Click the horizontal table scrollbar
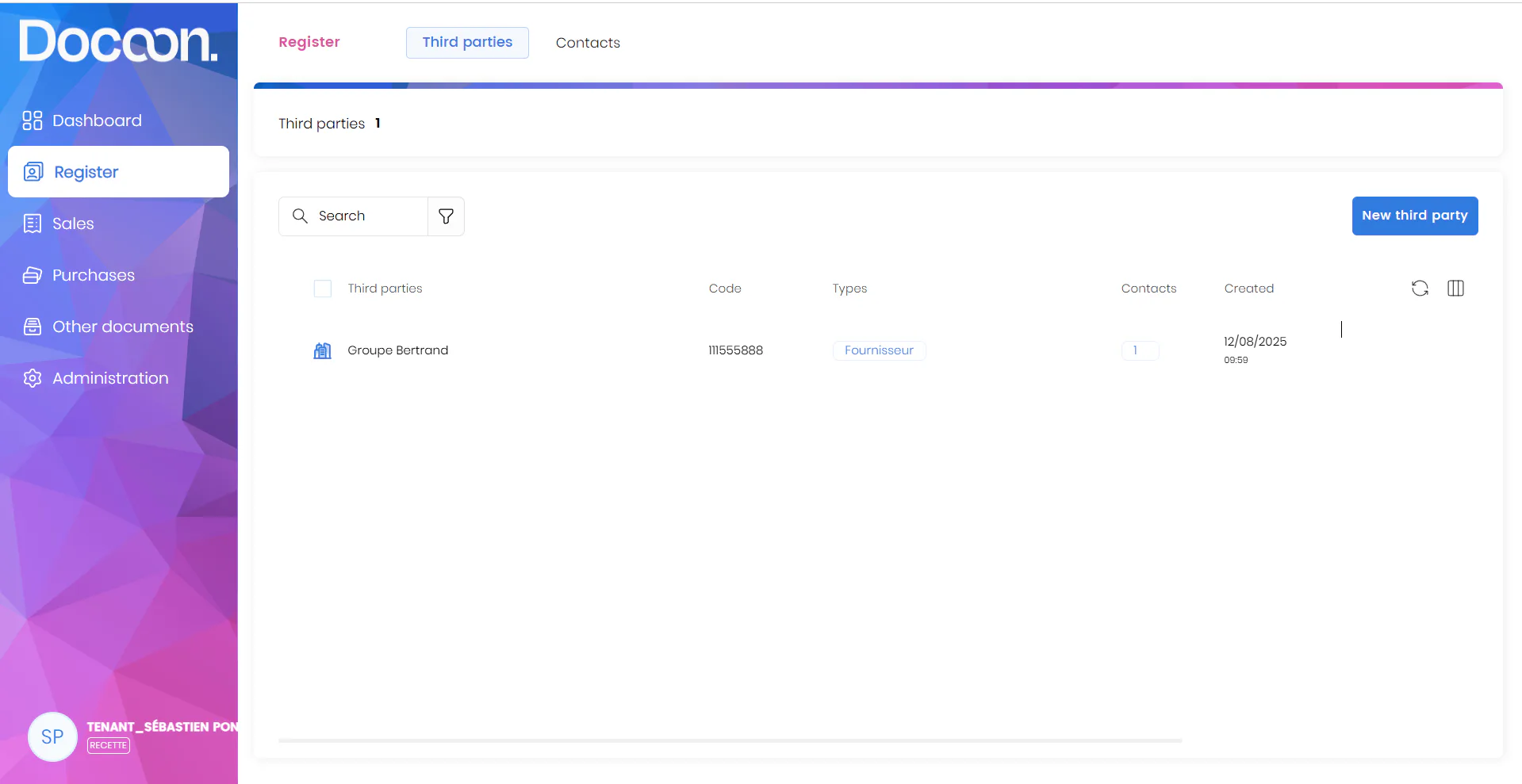This screenshot has height=784, width=1522. click(x=730, y=740)
